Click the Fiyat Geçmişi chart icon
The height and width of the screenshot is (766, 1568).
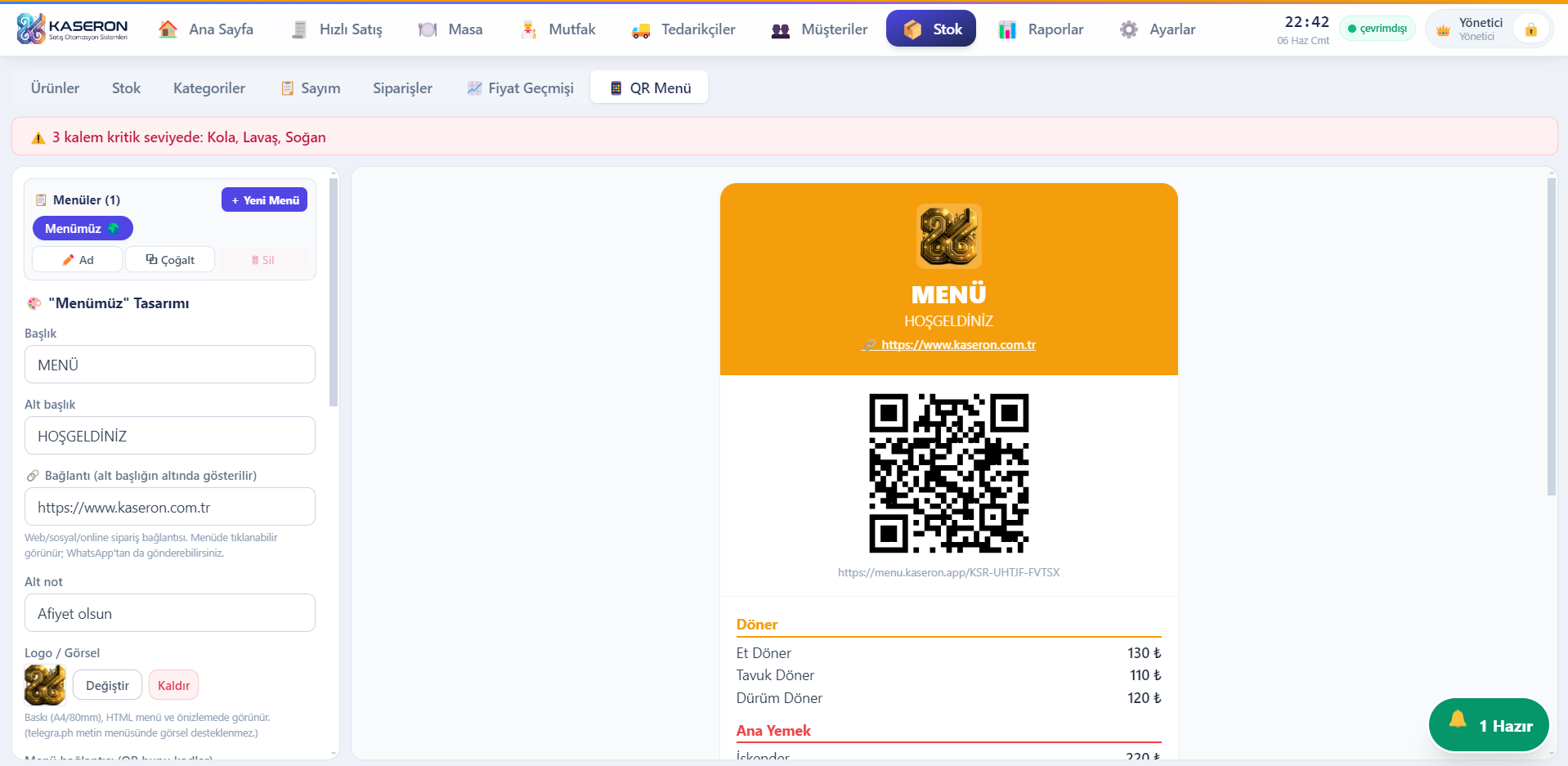[x=474, y=88]
